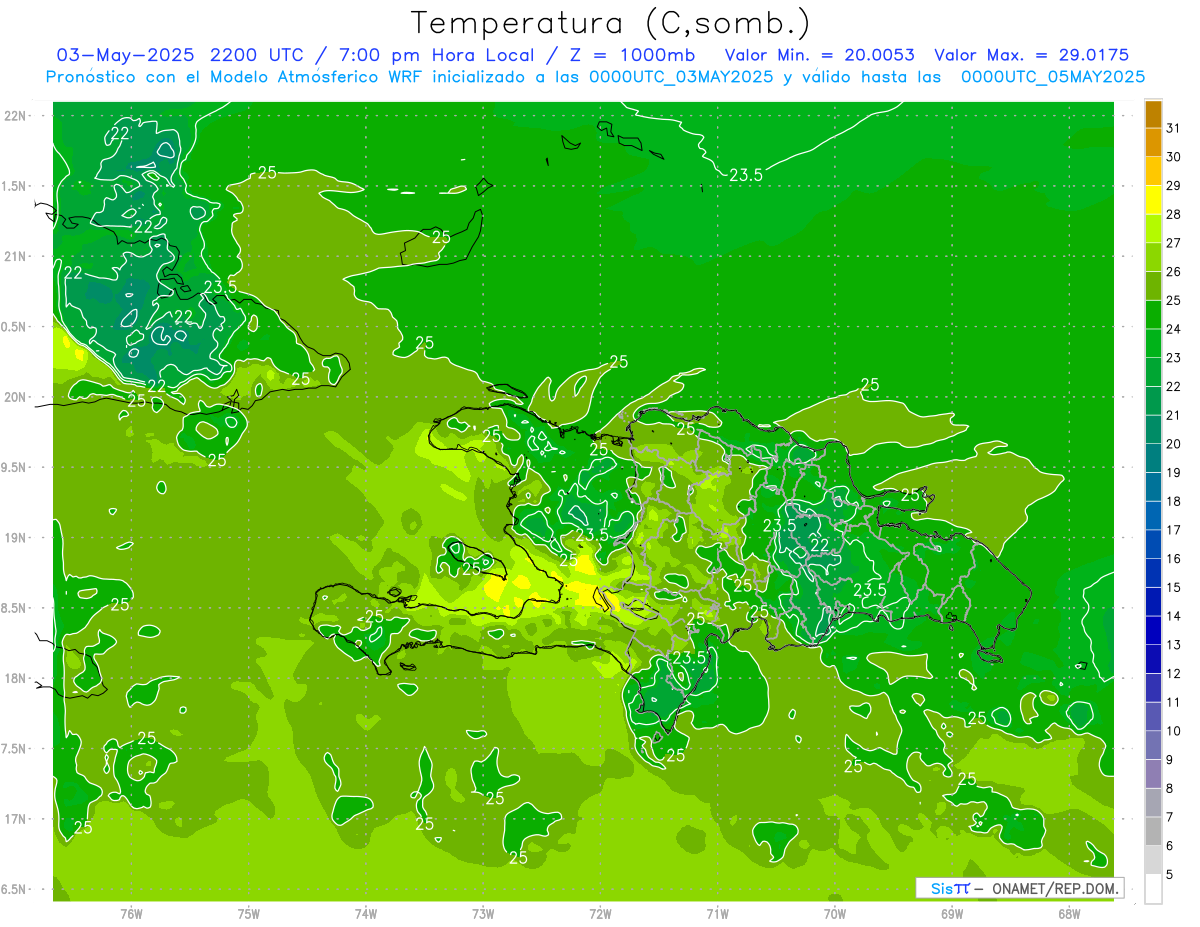Select the '0000UTC_05MAY2025' valid-until time text

click(1053, 76)
